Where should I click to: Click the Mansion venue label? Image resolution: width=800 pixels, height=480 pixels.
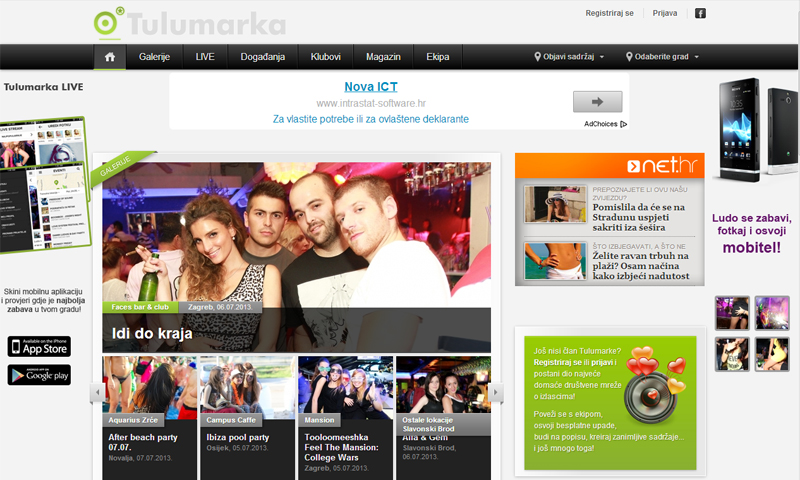319,420
